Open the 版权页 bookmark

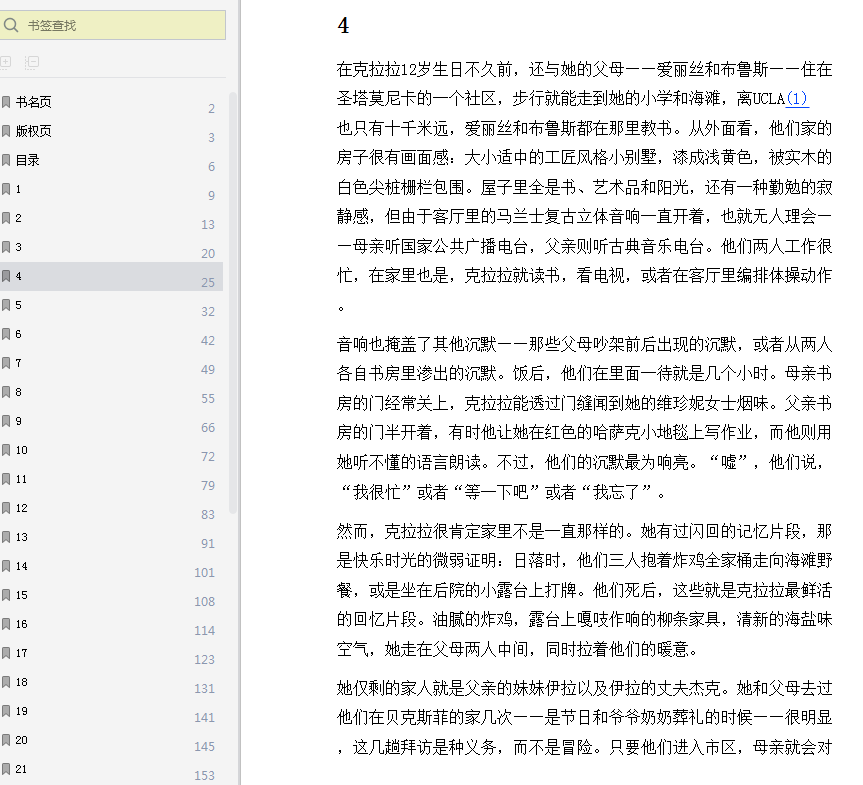pyautogui.click(x=110, y=131)
